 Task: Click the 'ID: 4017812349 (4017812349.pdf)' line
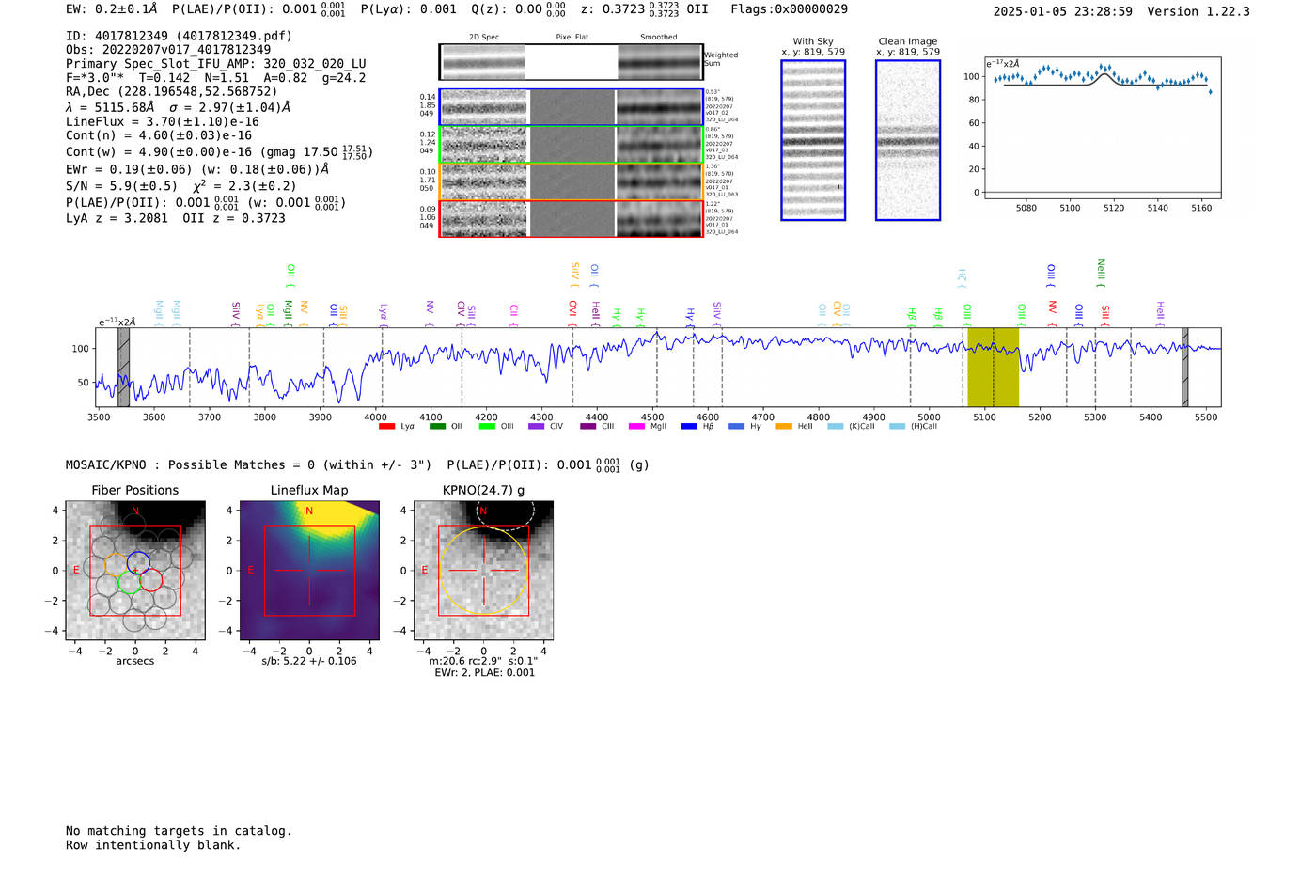pos(179,36)
